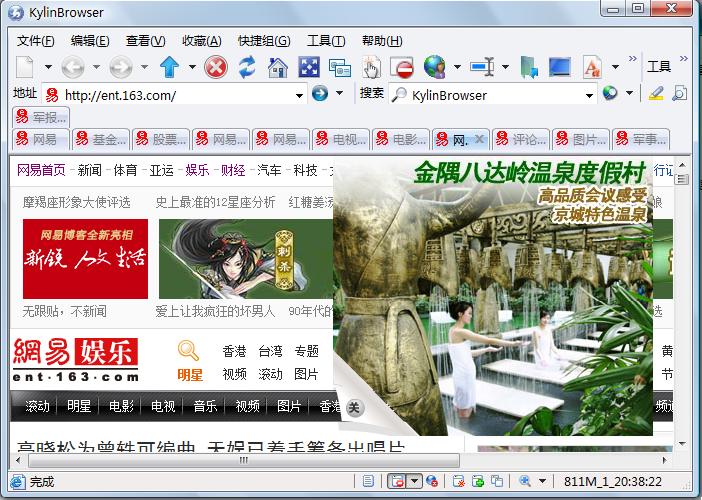
Task: Click the globe with red mark status icon
Action: pyautogui.click(x=432, y=481)
